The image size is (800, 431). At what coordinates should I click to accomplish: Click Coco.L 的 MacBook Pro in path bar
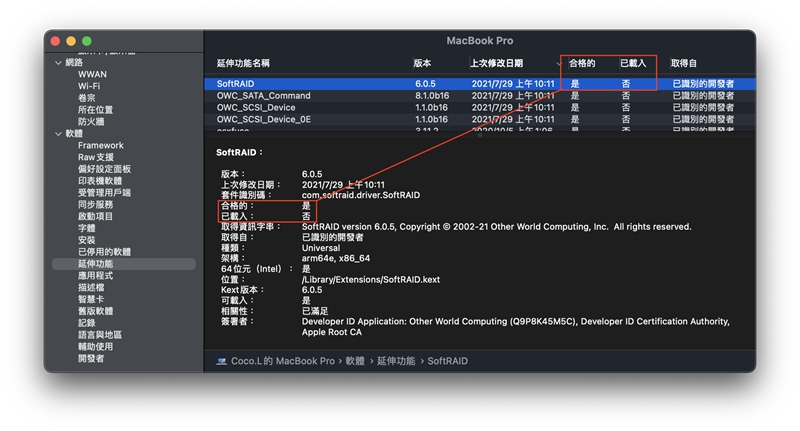click(x=283, y=361)
